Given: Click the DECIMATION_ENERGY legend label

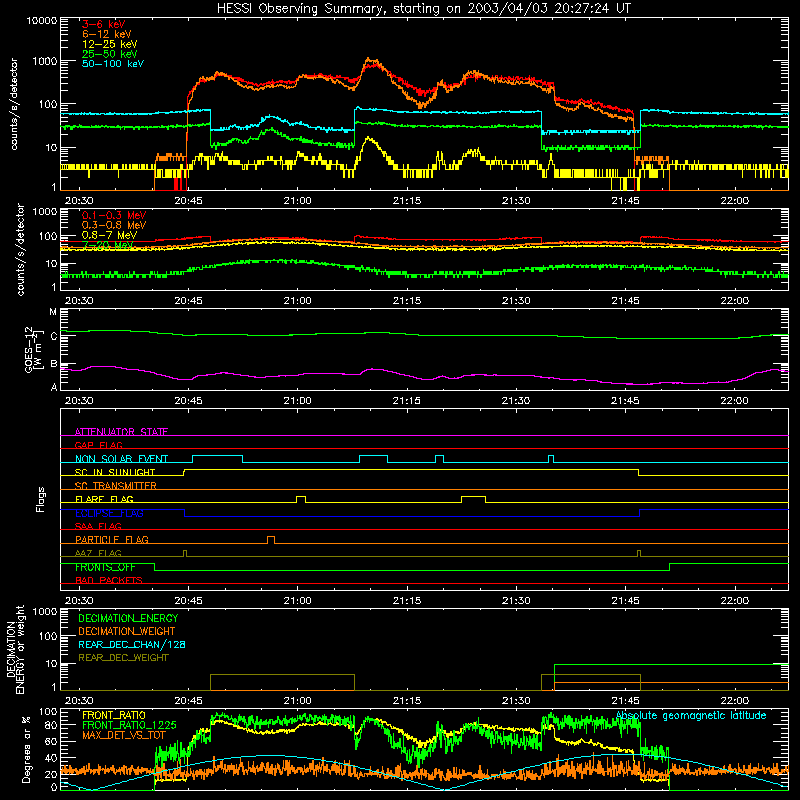Looking at the screenshot, I should tap(128, 618).
